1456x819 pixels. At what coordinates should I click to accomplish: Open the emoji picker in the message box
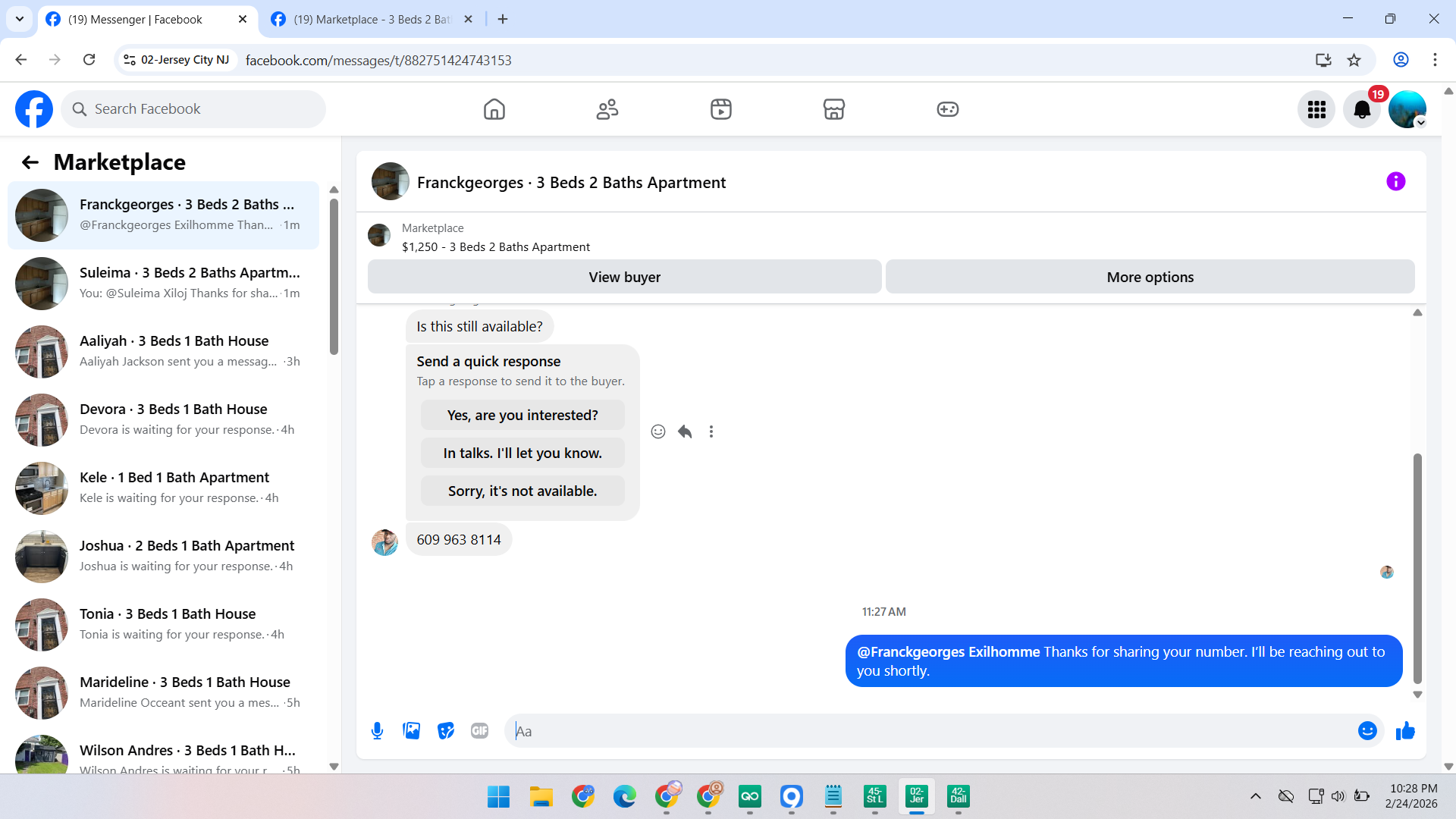pyautogui.click(x=1367, y=730)
